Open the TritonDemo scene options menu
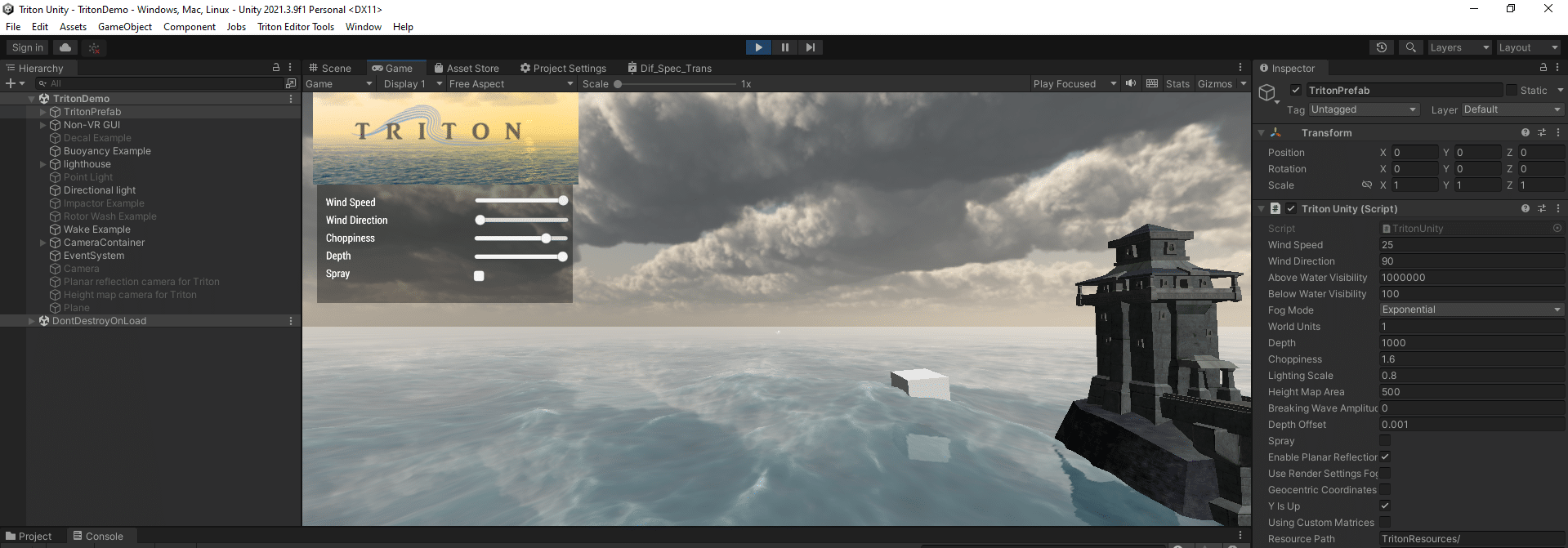 click(x=291, y=99)
